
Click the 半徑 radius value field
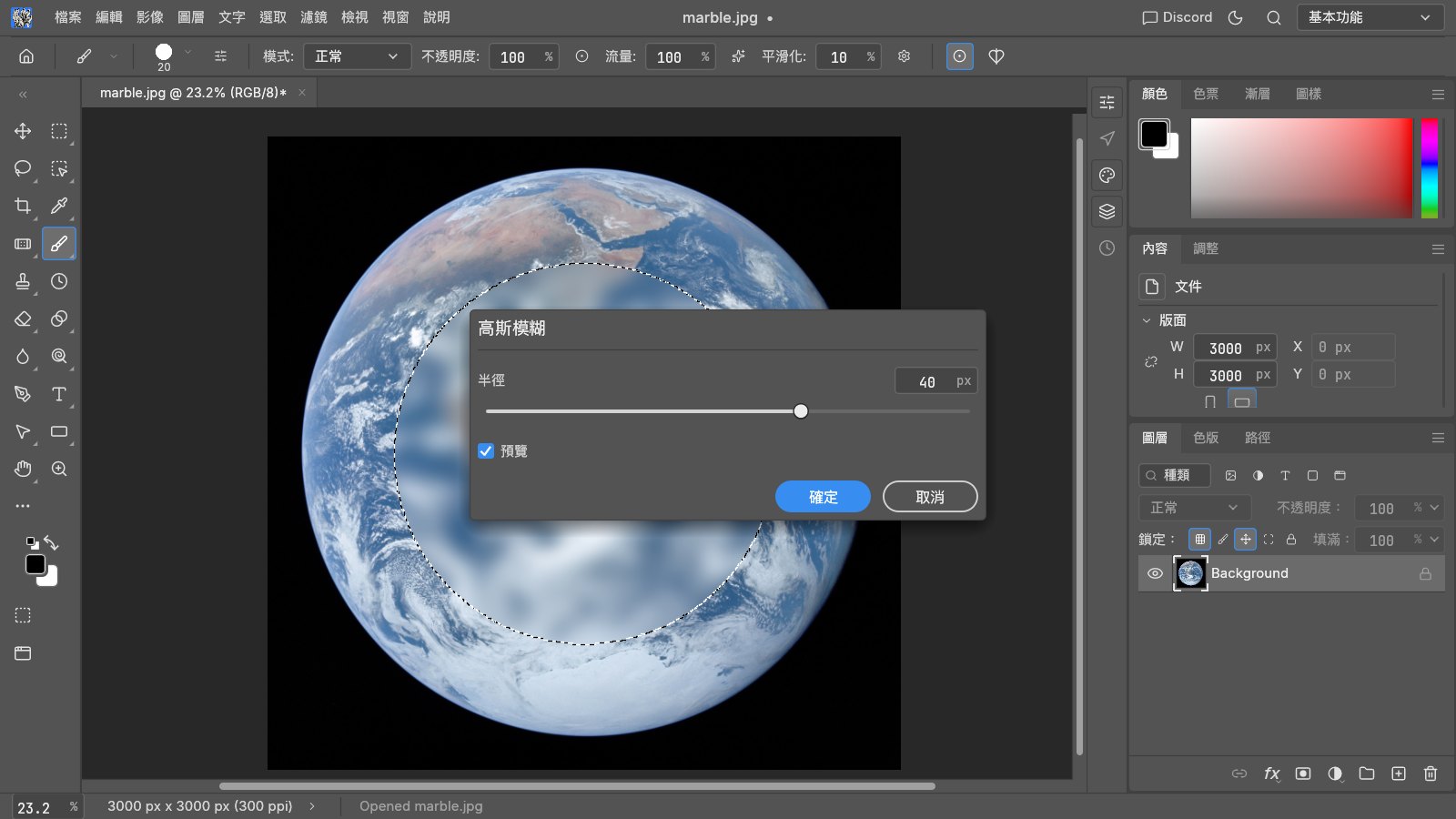click(936, 381)
